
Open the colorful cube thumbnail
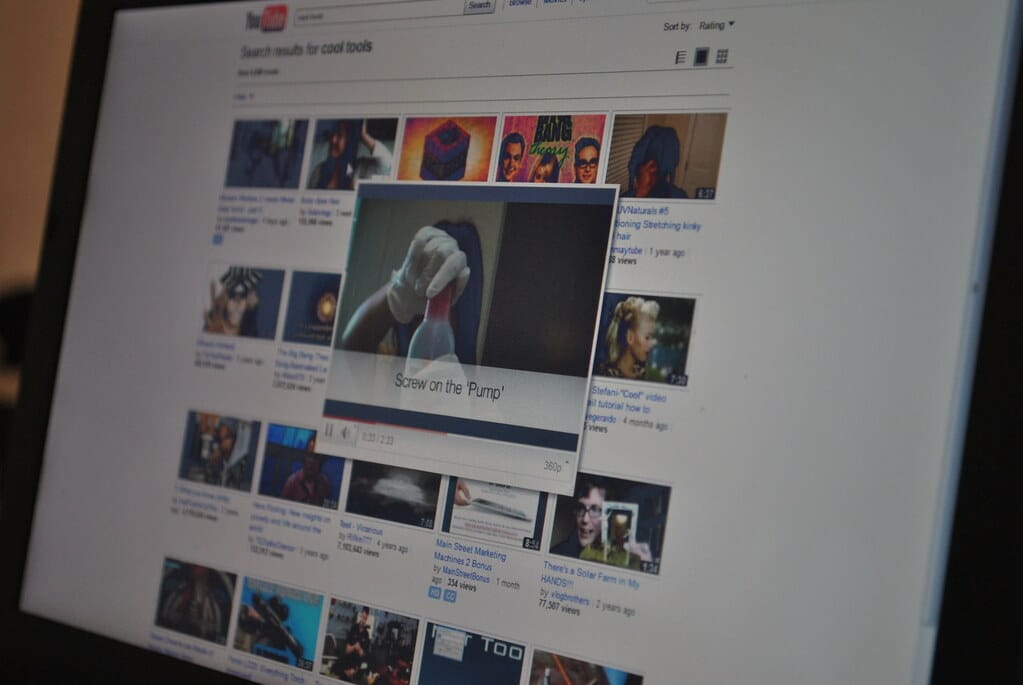(x=447, y=149)
